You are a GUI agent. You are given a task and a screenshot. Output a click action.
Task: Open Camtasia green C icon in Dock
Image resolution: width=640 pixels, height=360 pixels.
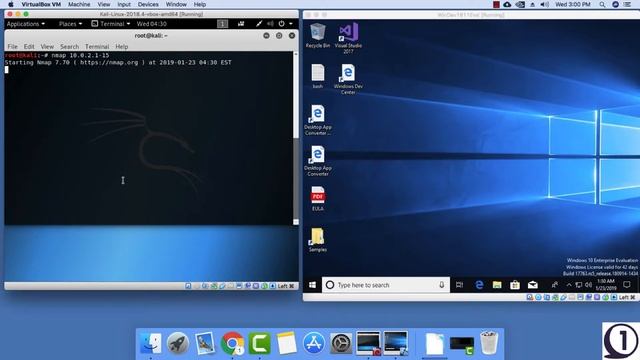tap(260, 343)
